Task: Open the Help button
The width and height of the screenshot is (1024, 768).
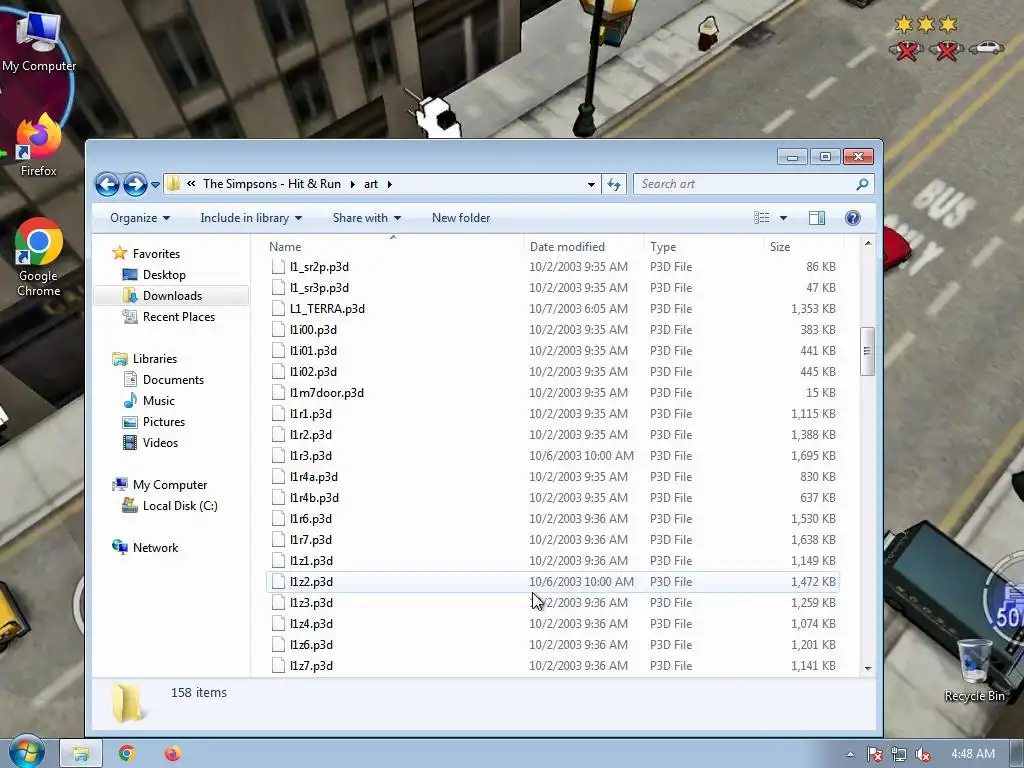Action: pos(852,218)
